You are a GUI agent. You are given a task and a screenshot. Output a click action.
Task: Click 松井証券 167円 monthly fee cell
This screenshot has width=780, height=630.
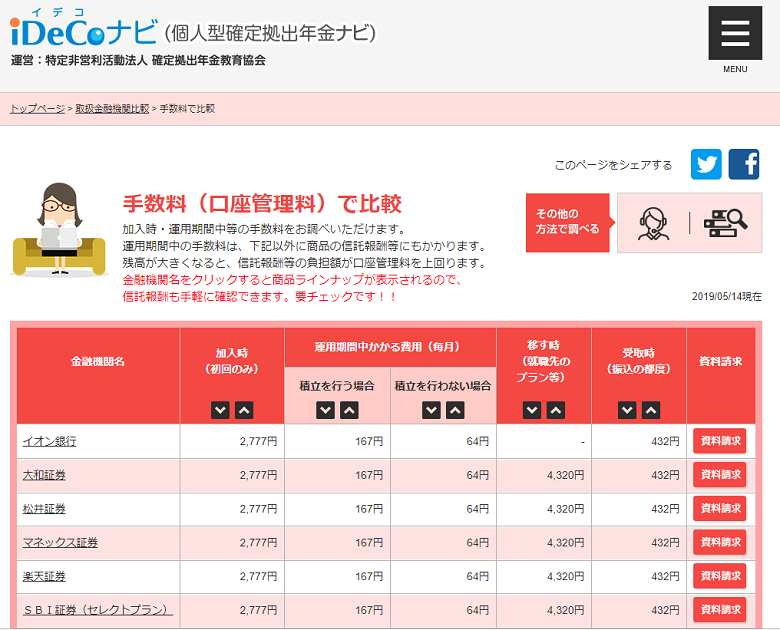338,509
